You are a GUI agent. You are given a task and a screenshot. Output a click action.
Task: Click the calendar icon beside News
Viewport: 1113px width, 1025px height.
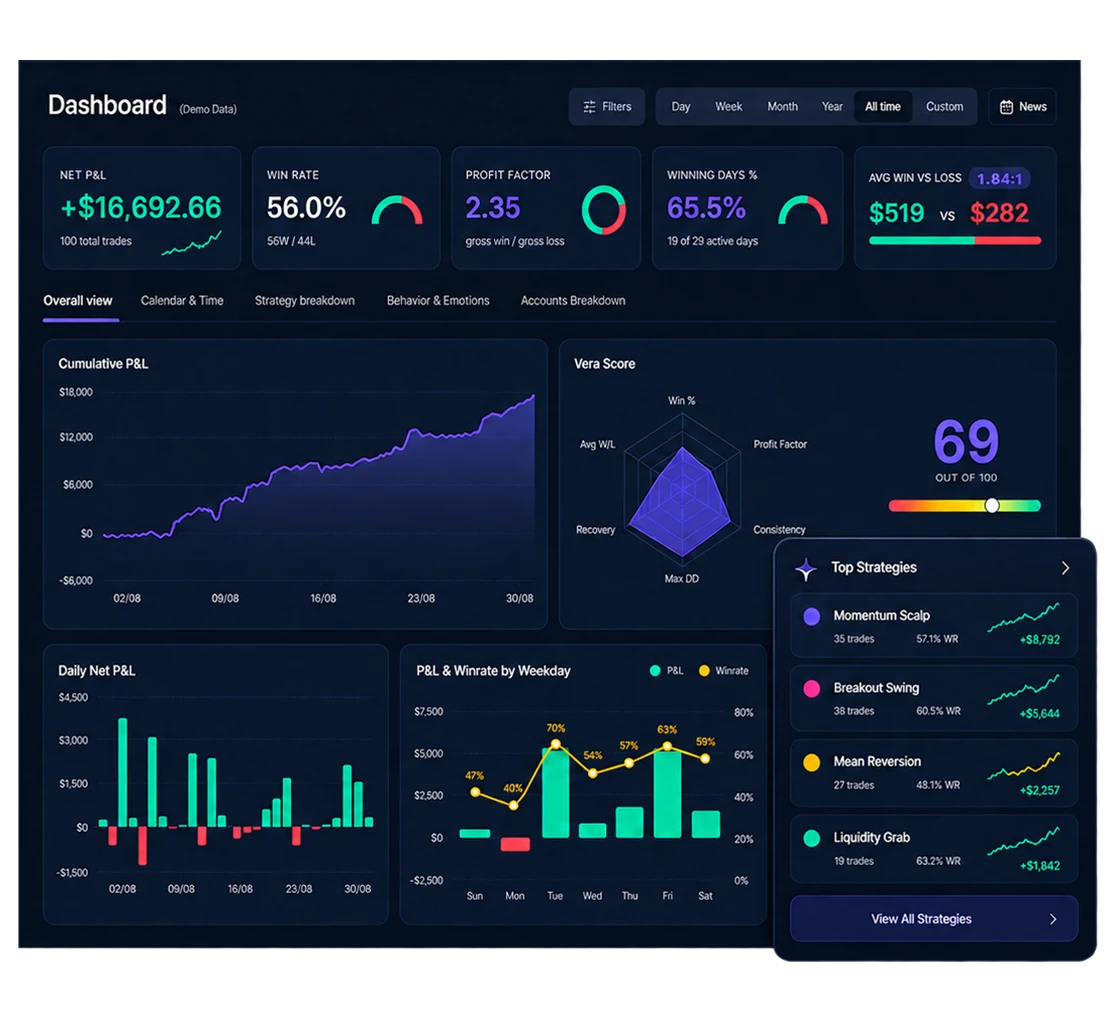(x=1007, y=107)
